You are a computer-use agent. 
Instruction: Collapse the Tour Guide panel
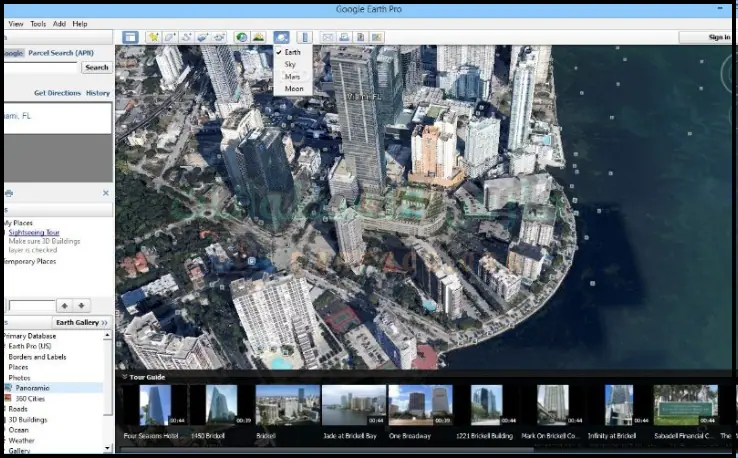coord(124,377)
